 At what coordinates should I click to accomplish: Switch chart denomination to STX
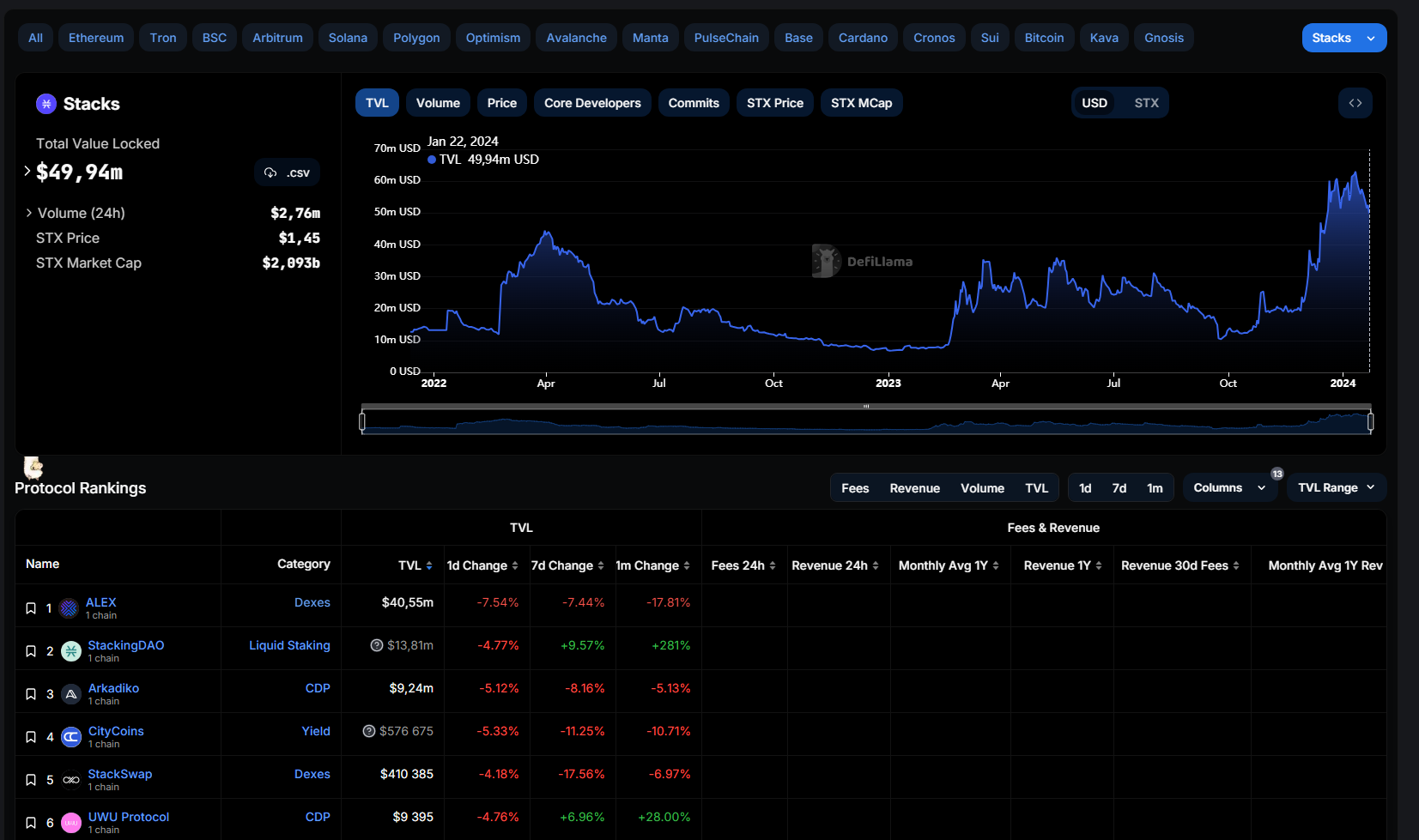point(1146,103)
